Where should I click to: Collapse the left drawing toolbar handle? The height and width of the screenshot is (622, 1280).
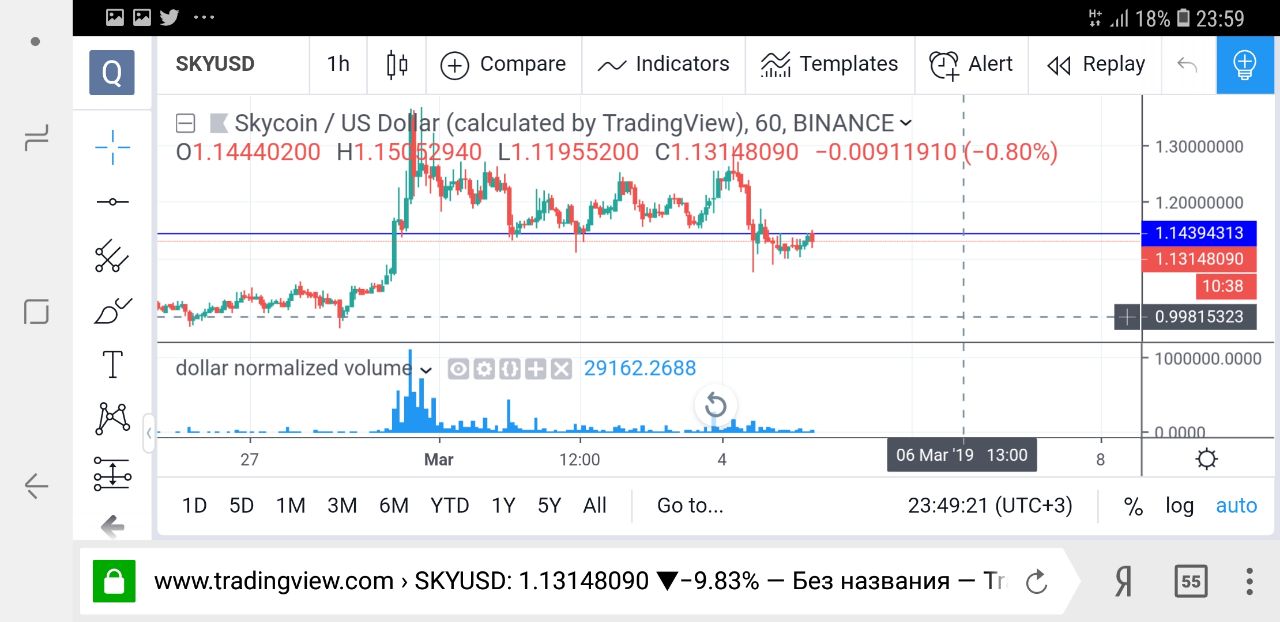coord(149,433)
